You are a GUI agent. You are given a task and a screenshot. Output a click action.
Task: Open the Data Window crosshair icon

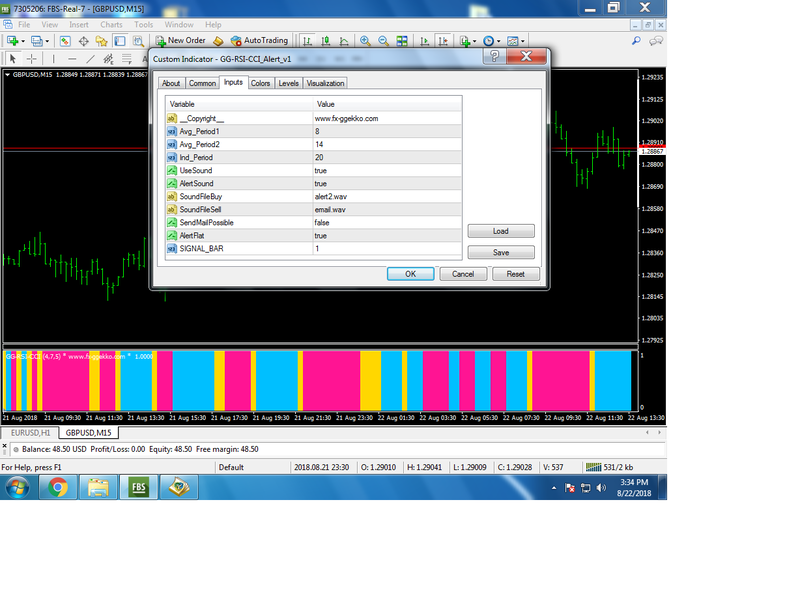point(84,41)
